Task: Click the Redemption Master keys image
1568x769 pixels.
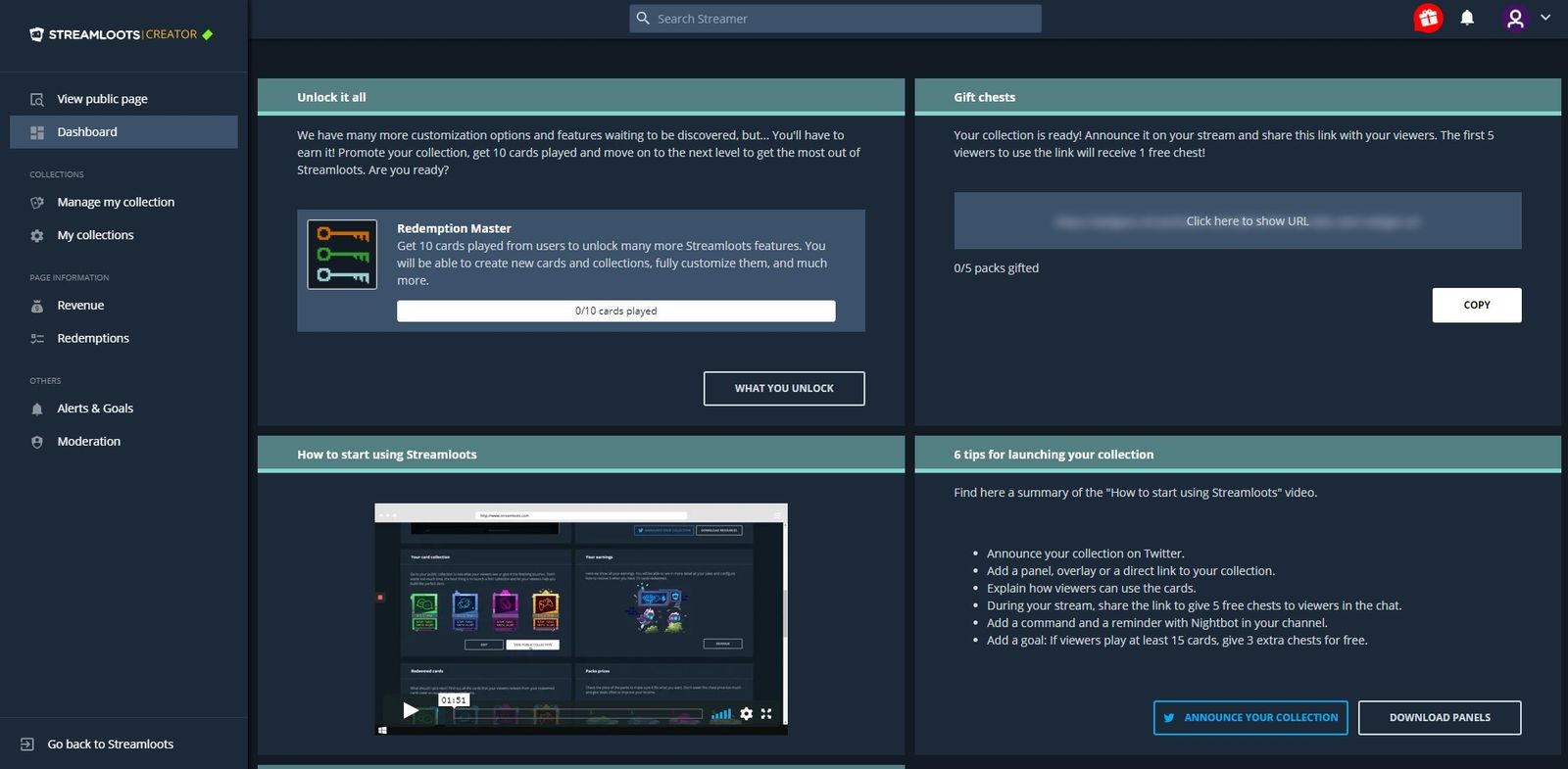Action: click(342, 255)
